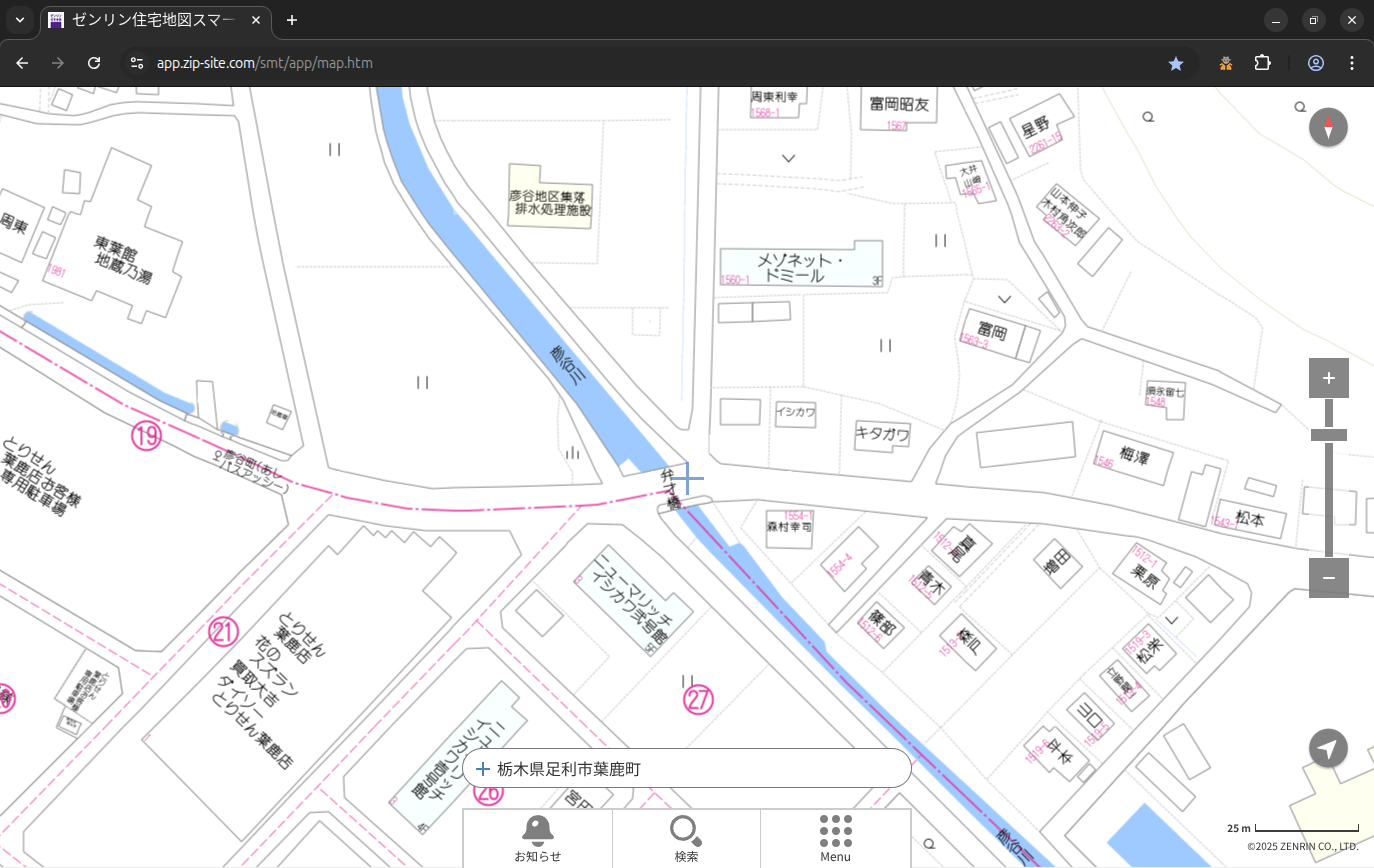Zoom out with the minus button
This screenshot has width=1374, height=868.
(1328, 578)
